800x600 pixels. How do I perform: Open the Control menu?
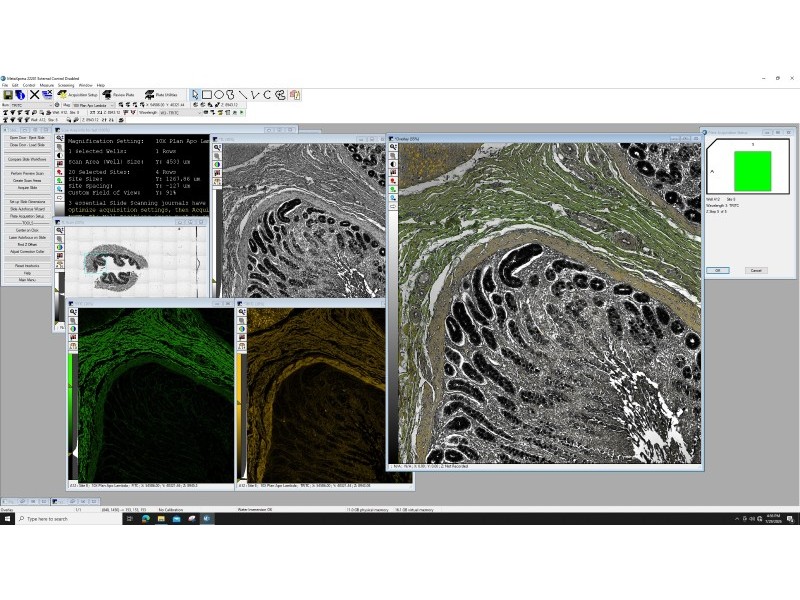[x=29, y=85]
